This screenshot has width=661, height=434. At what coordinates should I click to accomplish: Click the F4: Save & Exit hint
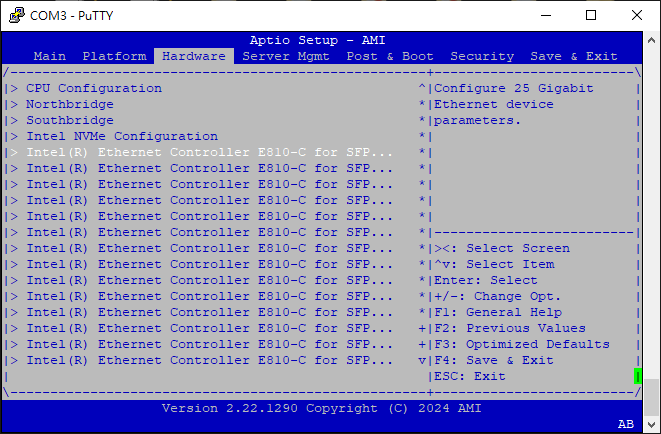494,360
